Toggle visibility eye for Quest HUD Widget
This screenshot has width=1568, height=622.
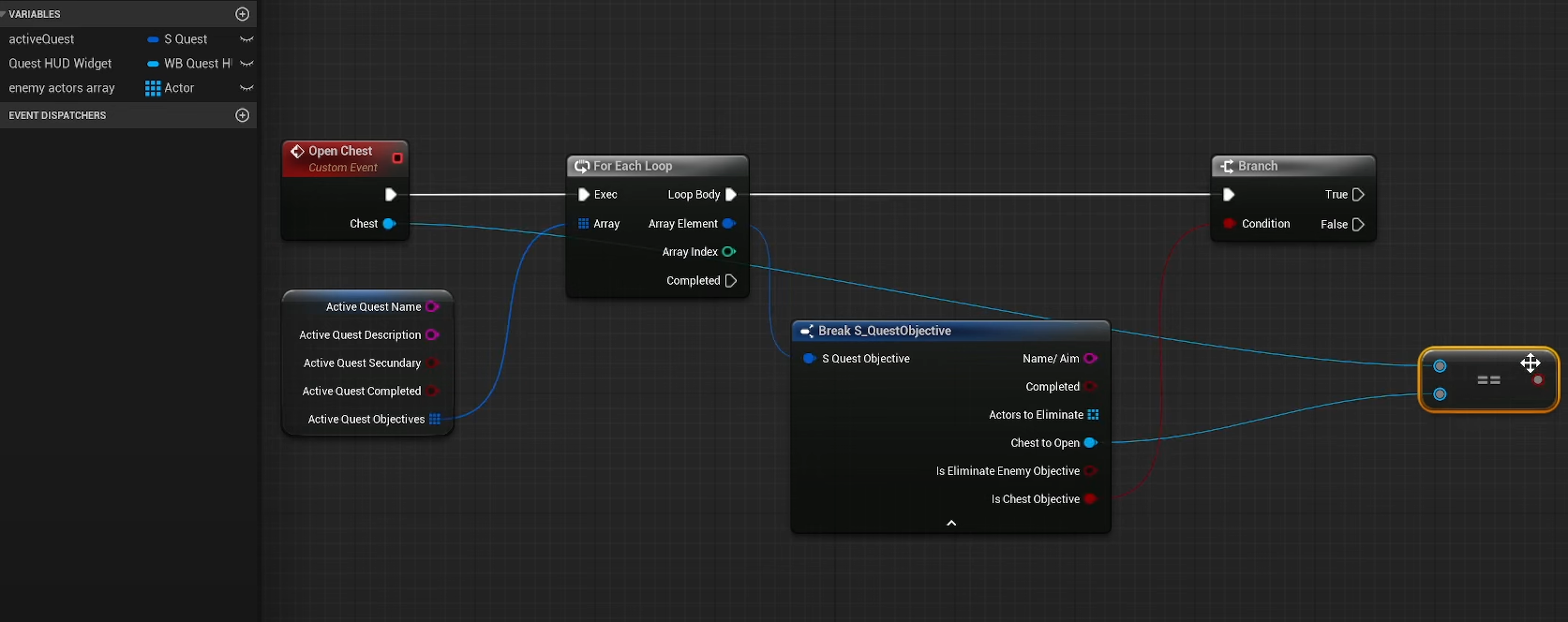(246, 64)
